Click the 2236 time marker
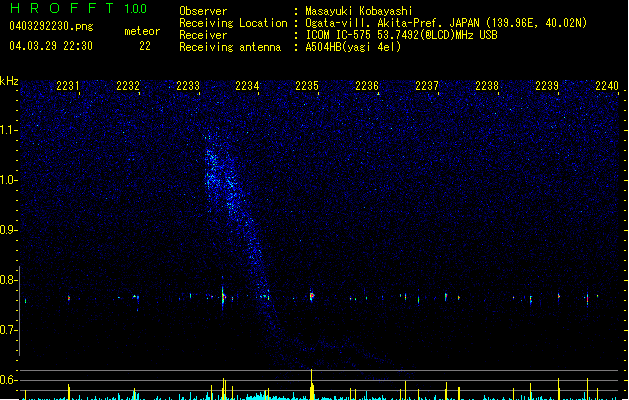Image resolution: width=629 pixels, height=400 pixels. point(367,86)
